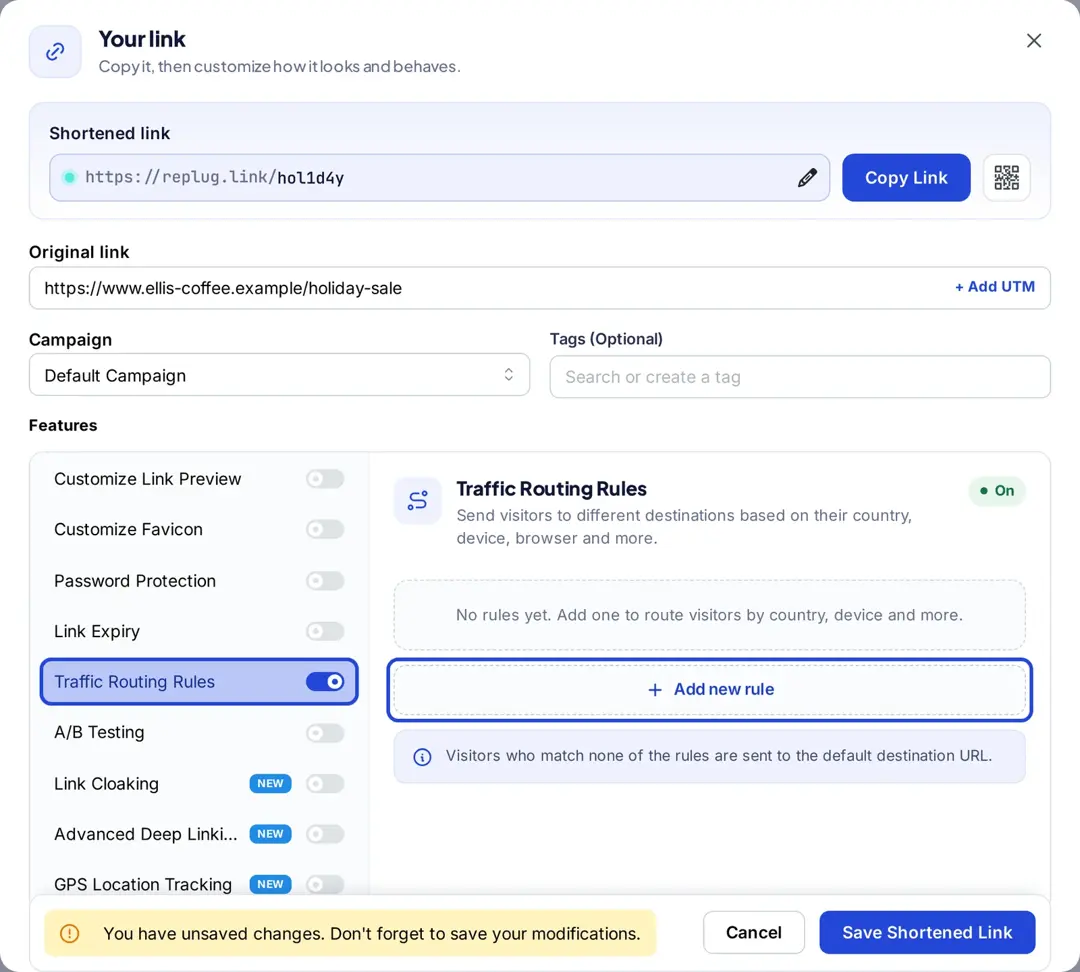Screen dimensions: 1080x972
Task: Edit the shortened link slug with pencil icon
Action: click(x=807, y=178)
